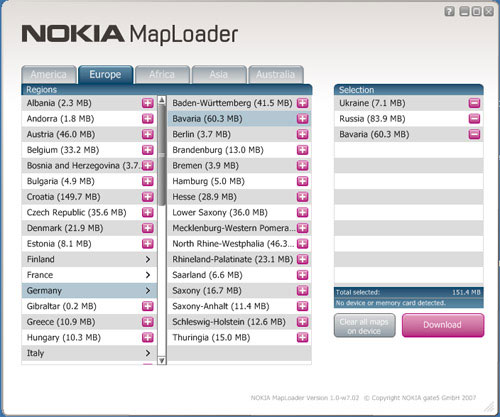
Task: Select the Croatia (149.7 MB) label
Action: pos(63,197)
